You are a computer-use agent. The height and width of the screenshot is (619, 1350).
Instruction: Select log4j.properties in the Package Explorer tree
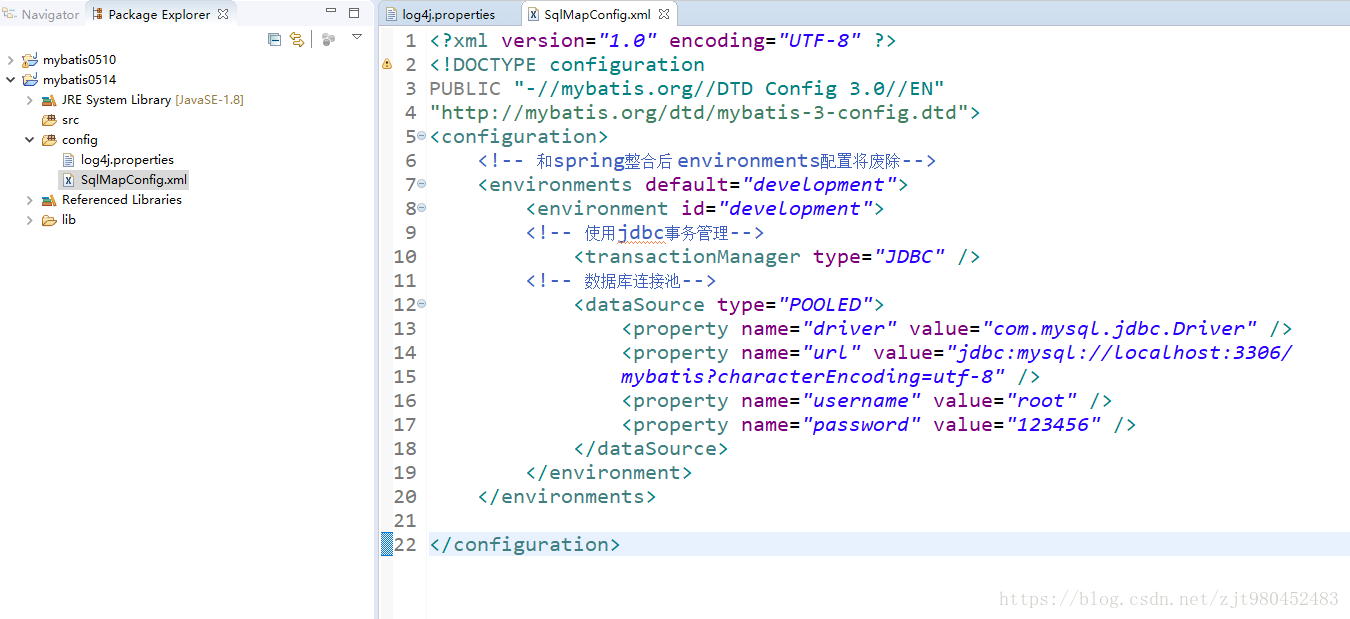(127, 160)
